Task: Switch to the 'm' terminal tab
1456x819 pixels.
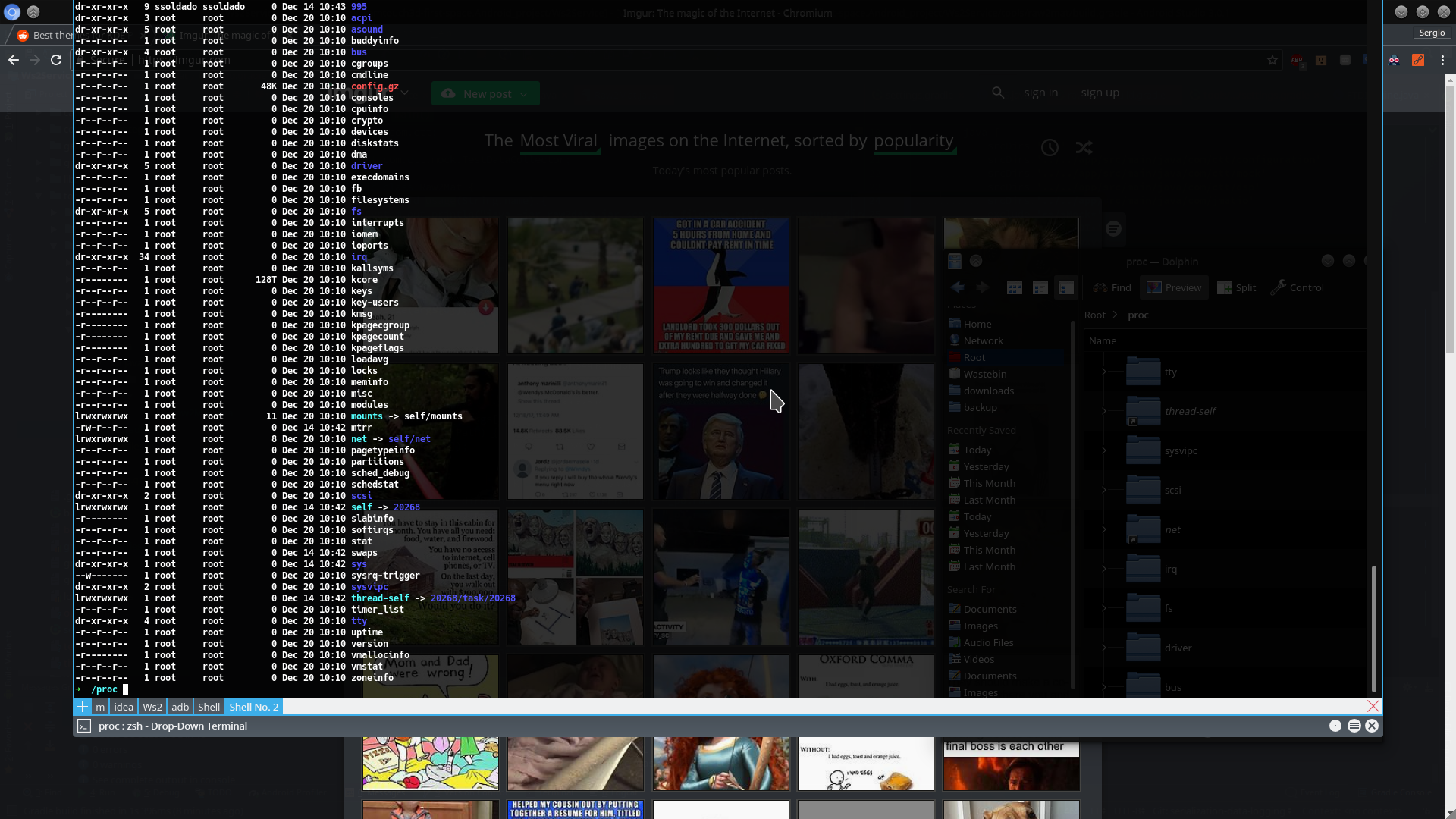Action: (x=100, y=707)
